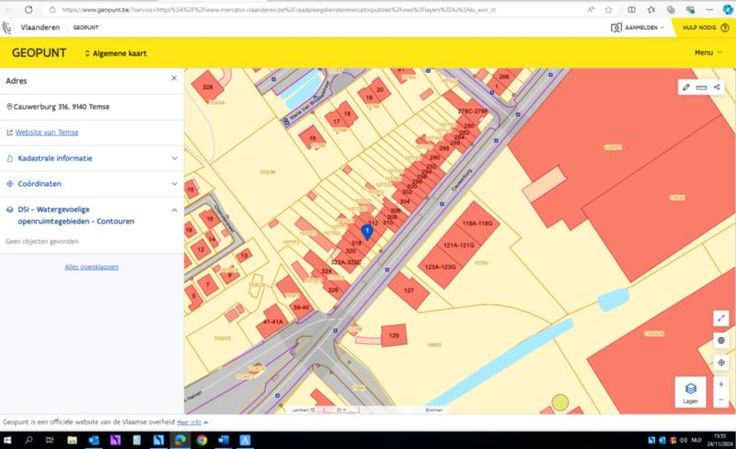Viewport: 736px width, 449px height.
Task: Select the pencil draw tool on map
Action: pyautogui.click(x=686, y=87)
